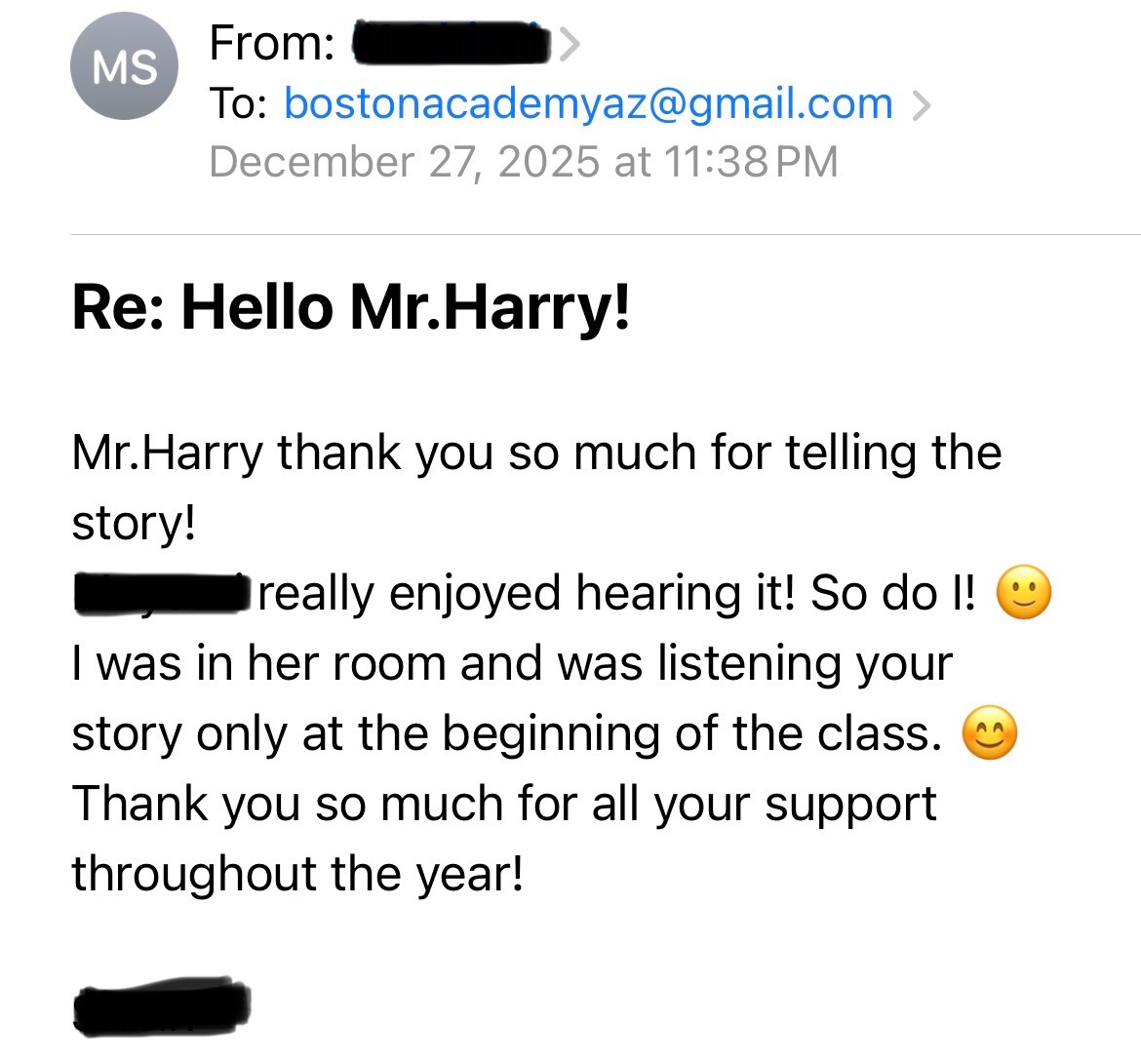Click the "Thank you so much for all your support" line
This screenshot has height=1064, width=1141.
[504, 804]
